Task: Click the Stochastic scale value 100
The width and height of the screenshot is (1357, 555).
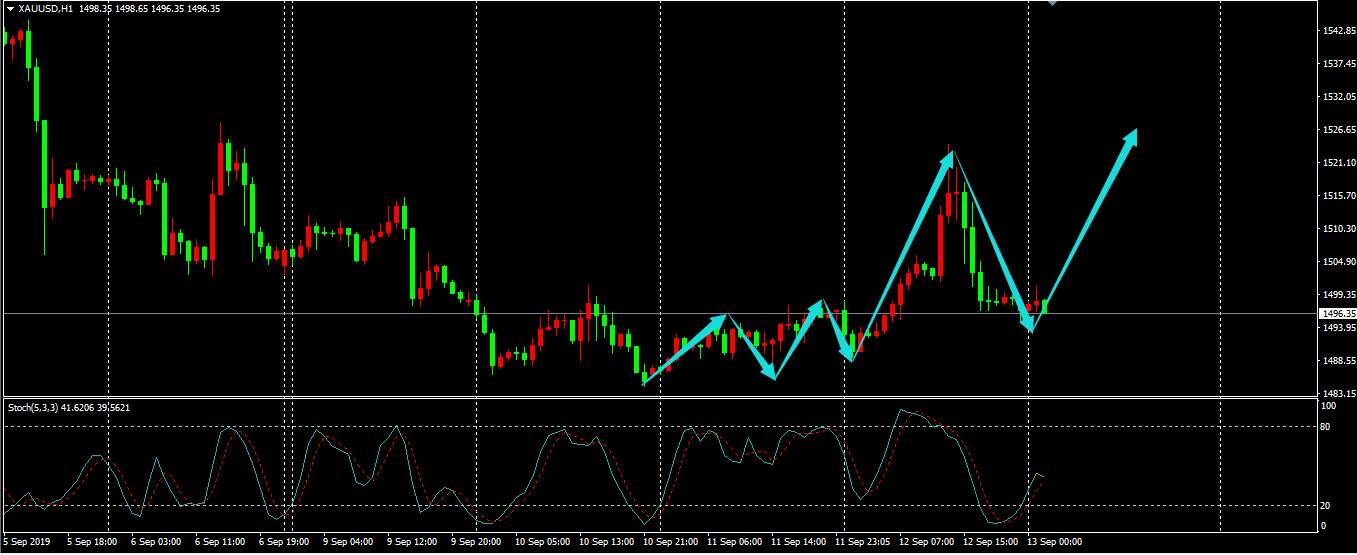Action: 1329,406
